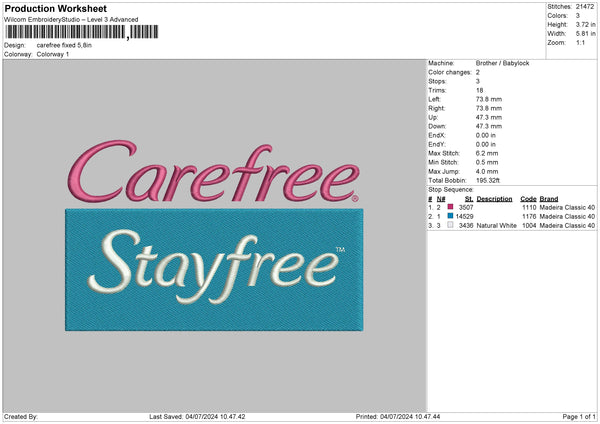The width and height of the screenshot is (600, 424).
Task: Click the Max Jump value 4.0 mm
Action: (x=487, y=171)
